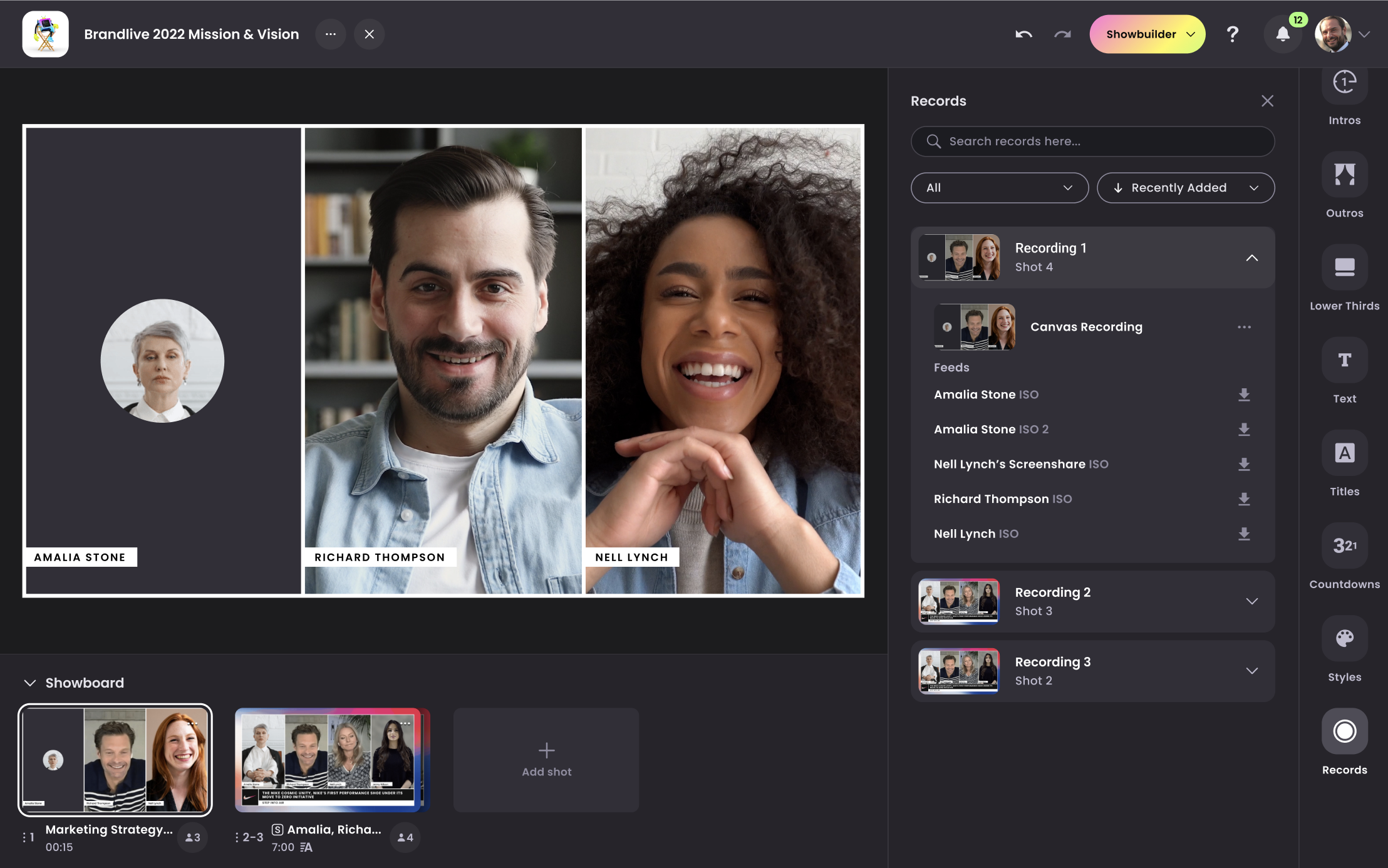Open help question mark
The image size is (1388, 868).
[x=1232, y=34]
